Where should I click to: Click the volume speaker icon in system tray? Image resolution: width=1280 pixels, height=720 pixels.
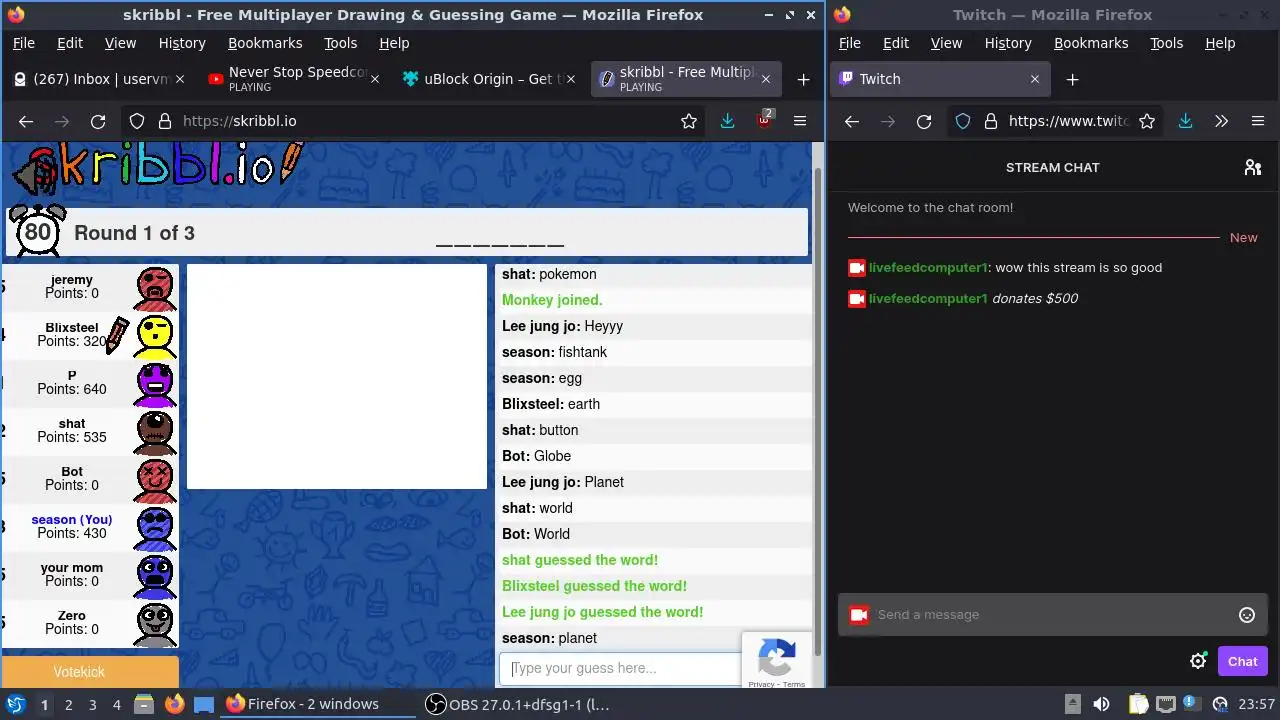pos(1101,704)
